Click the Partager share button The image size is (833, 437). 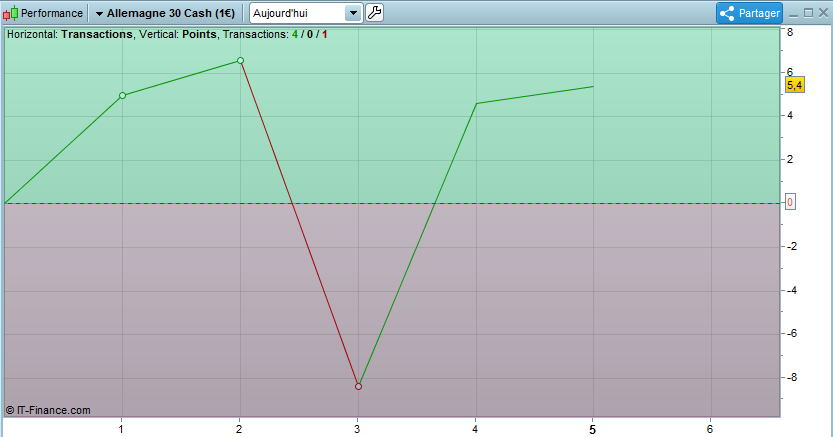tap(749, 13)
